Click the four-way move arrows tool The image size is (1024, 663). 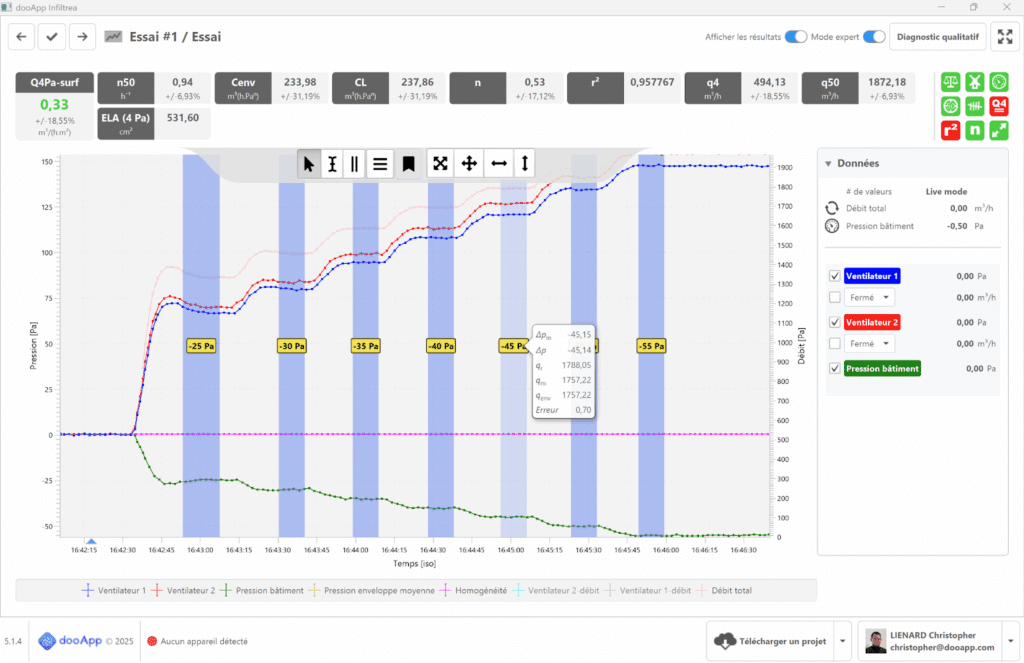468,164
